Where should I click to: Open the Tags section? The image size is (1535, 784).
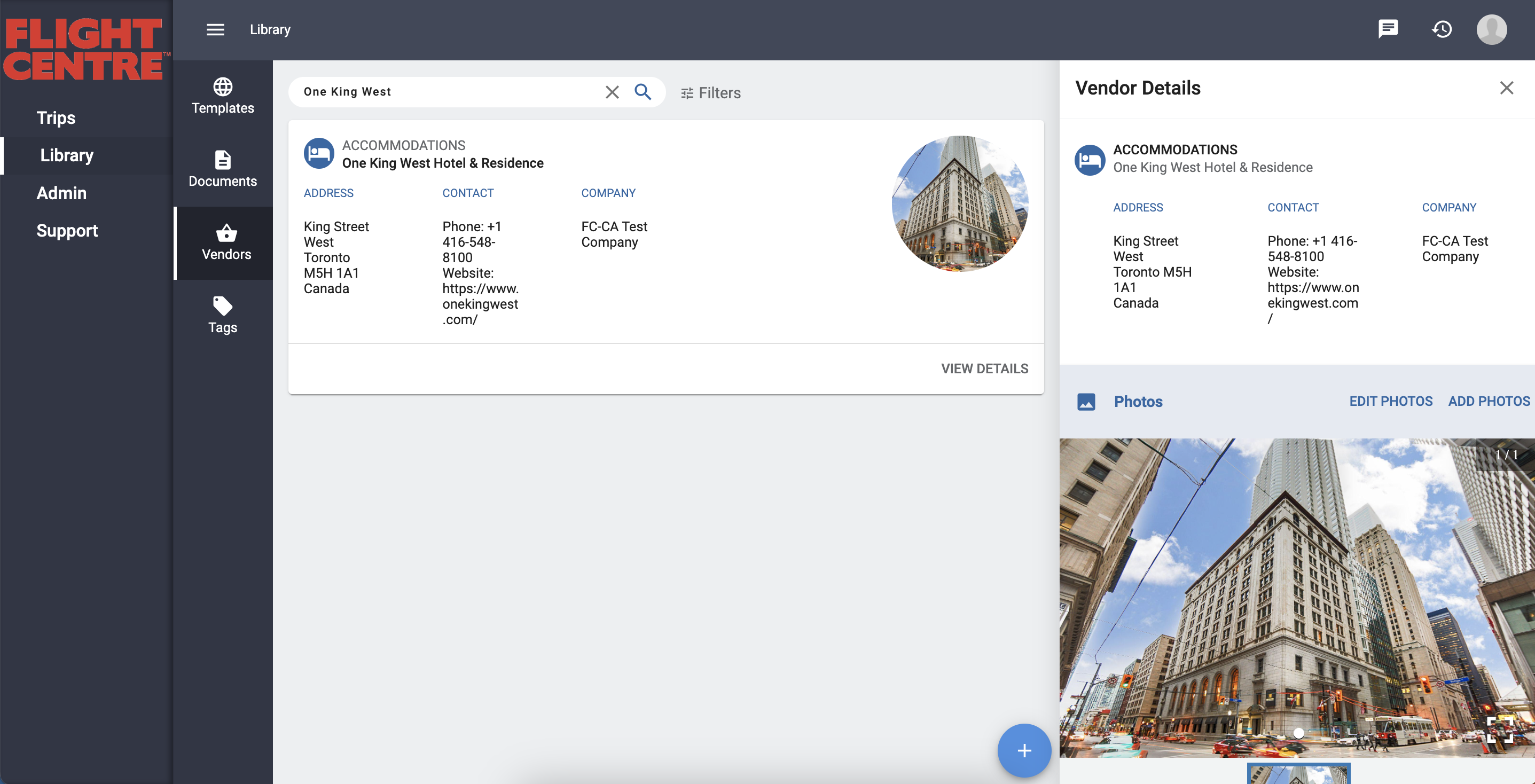(223, 316)
